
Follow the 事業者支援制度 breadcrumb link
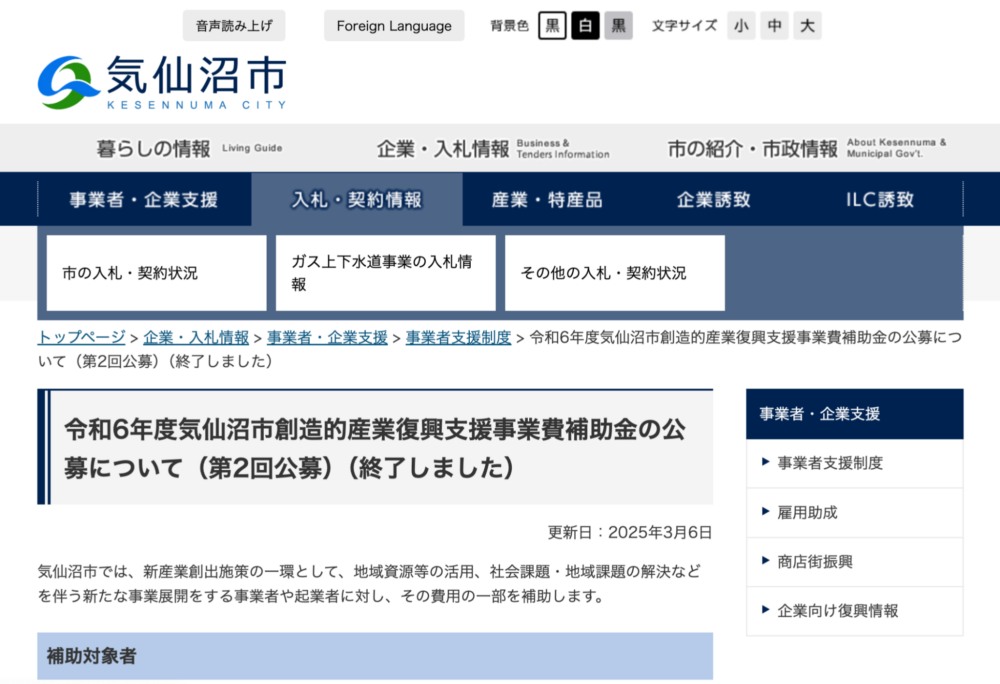(x=459, y=337)
